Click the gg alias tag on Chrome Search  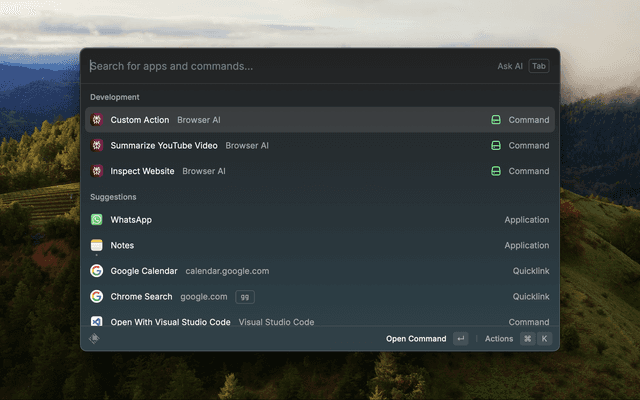click(x=245, y=297)
